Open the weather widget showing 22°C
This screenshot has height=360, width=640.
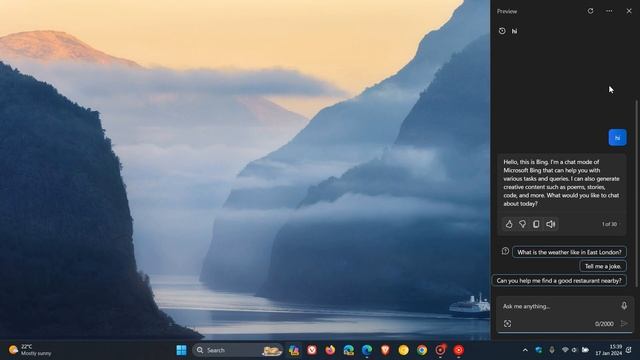[31, 350]
